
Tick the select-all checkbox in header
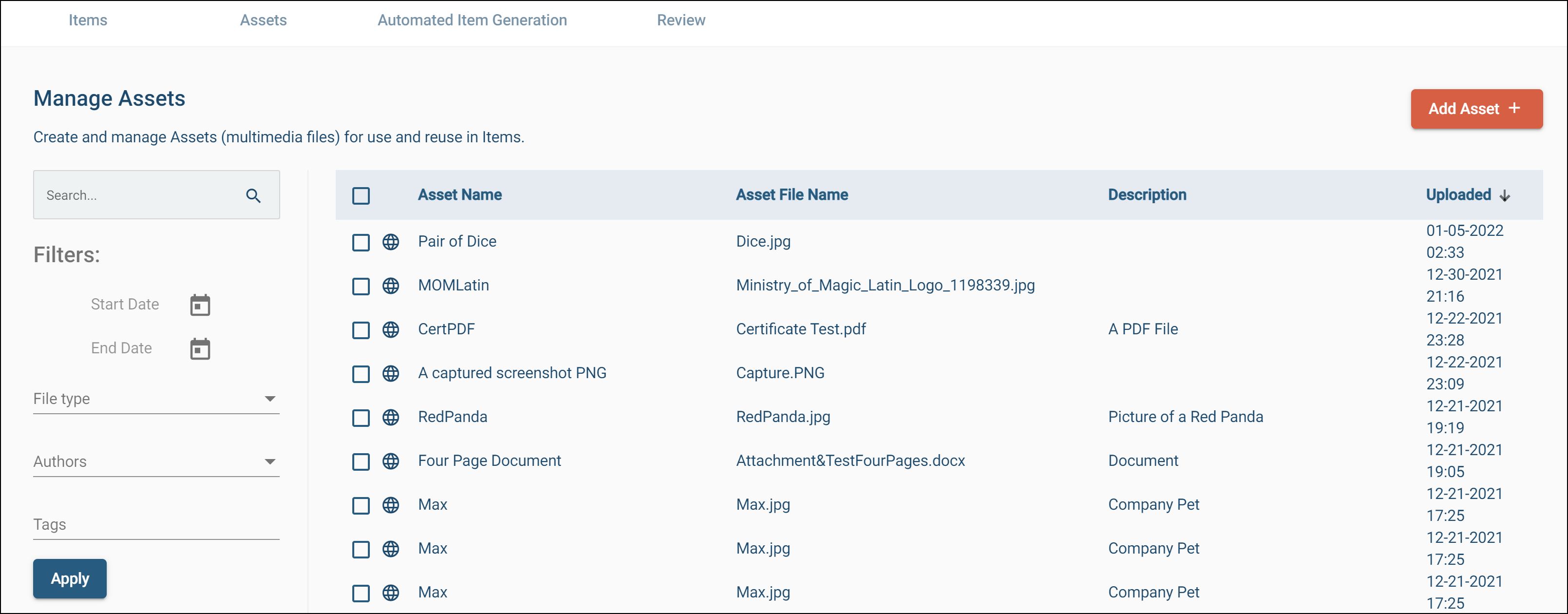coord(361,195)
